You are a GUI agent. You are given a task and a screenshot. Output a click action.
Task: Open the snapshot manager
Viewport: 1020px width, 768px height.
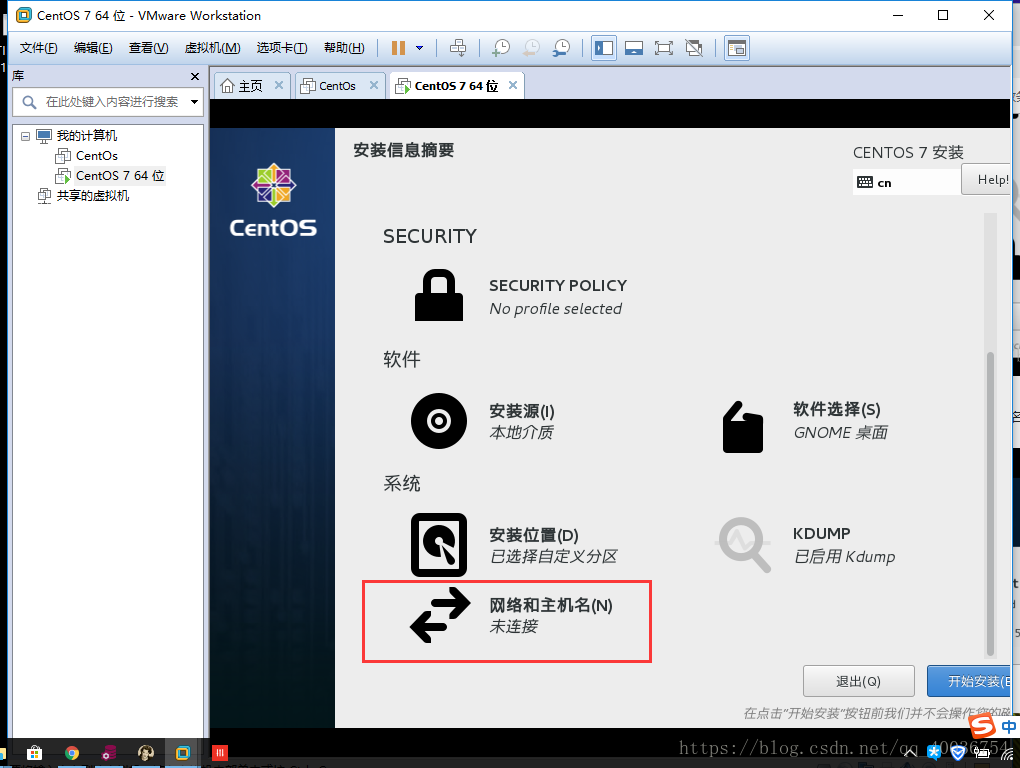pos(561,48)
